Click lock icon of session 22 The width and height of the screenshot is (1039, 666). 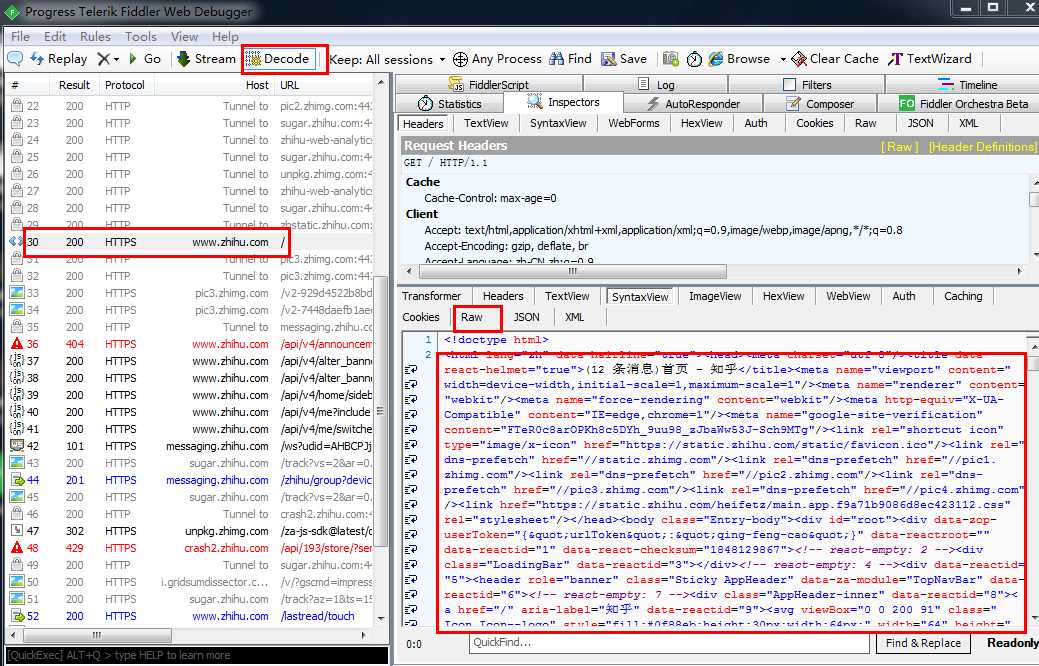click(17, 105)
